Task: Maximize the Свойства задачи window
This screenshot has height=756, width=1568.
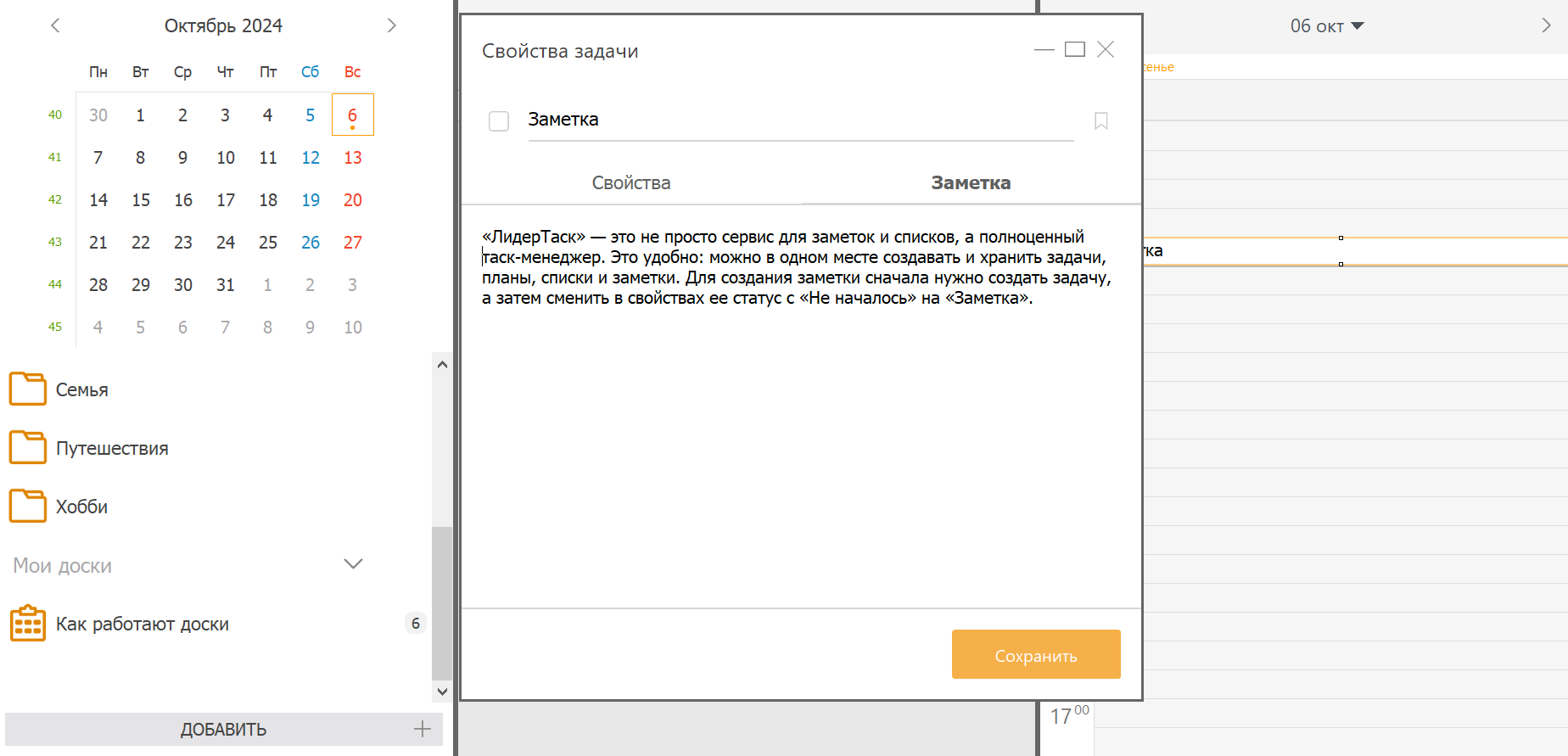Action: click(1074, 49)
